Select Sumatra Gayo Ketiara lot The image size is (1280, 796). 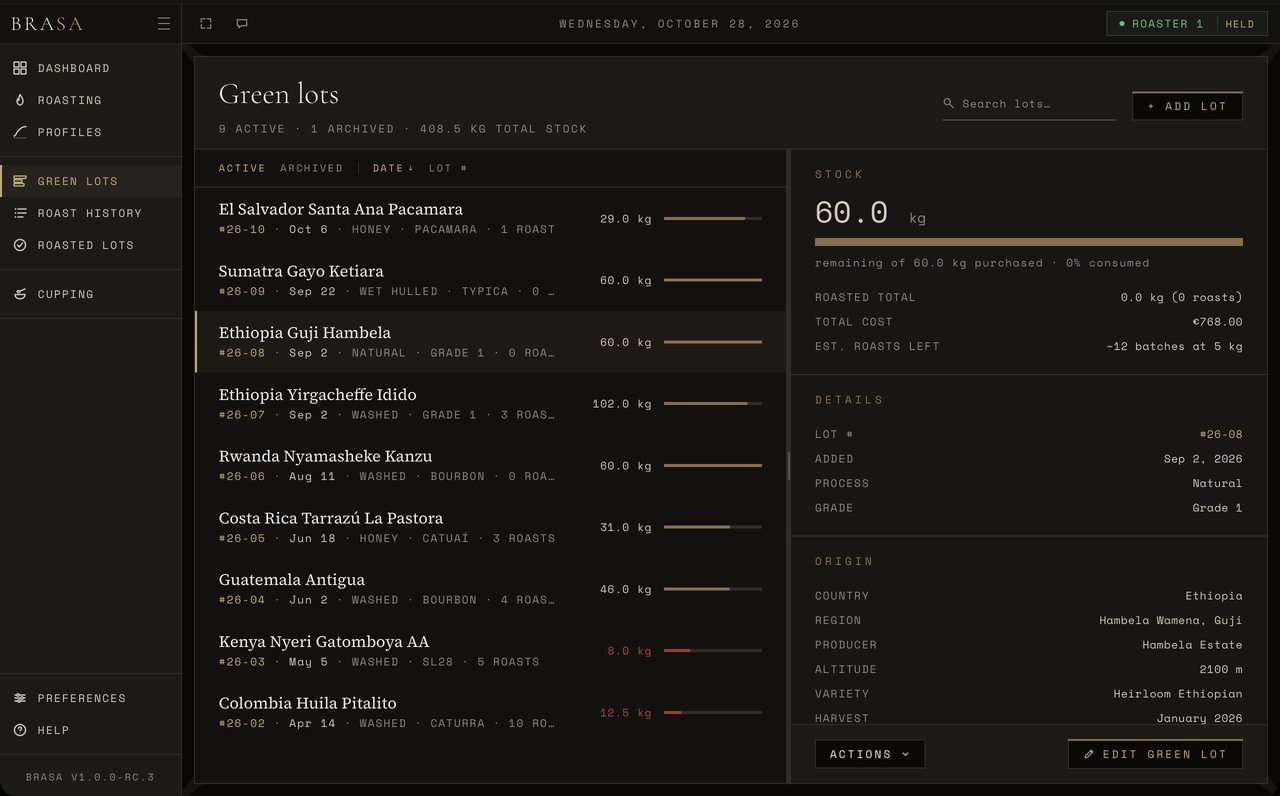[x=490, y=280]
